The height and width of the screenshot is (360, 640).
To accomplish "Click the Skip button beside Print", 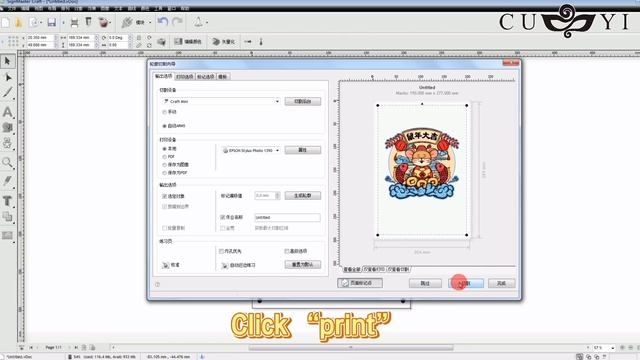I will pos(425,283).
